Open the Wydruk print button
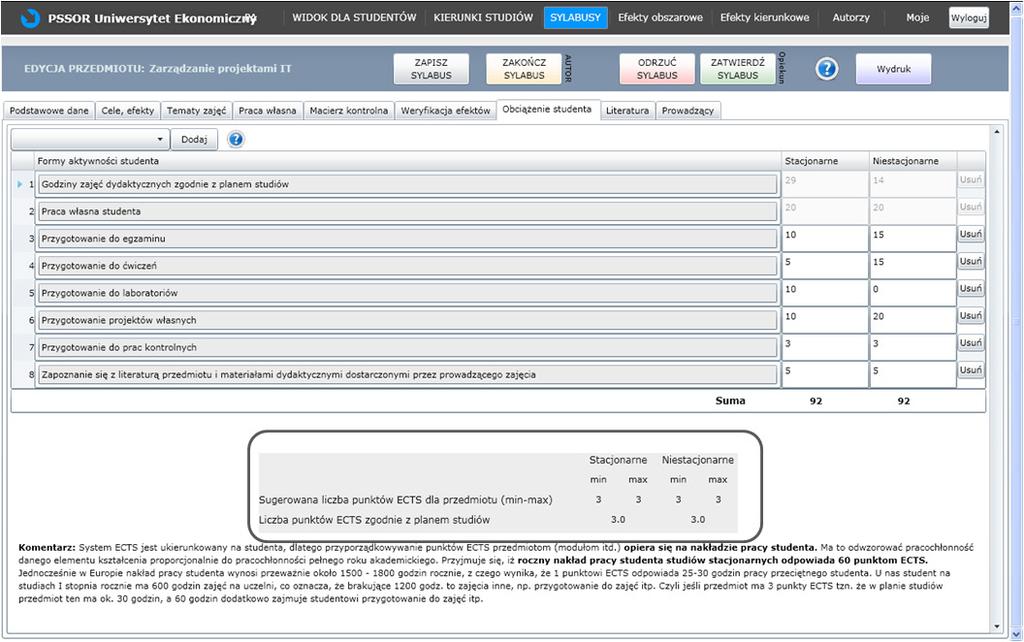The image size is (1024, 642). point(893,69)
